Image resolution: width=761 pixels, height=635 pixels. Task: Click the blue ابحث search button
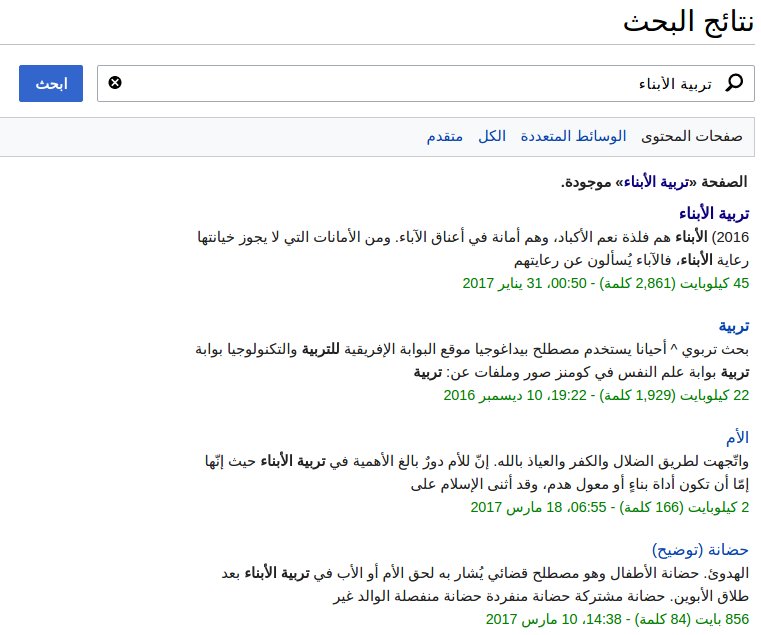51,84
